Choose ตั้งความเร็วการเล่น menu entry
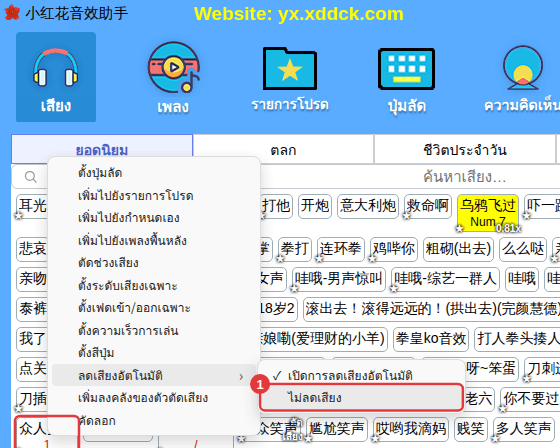This screenshot has height=448, width=560. pyautogui.click(x=154, y=330)
